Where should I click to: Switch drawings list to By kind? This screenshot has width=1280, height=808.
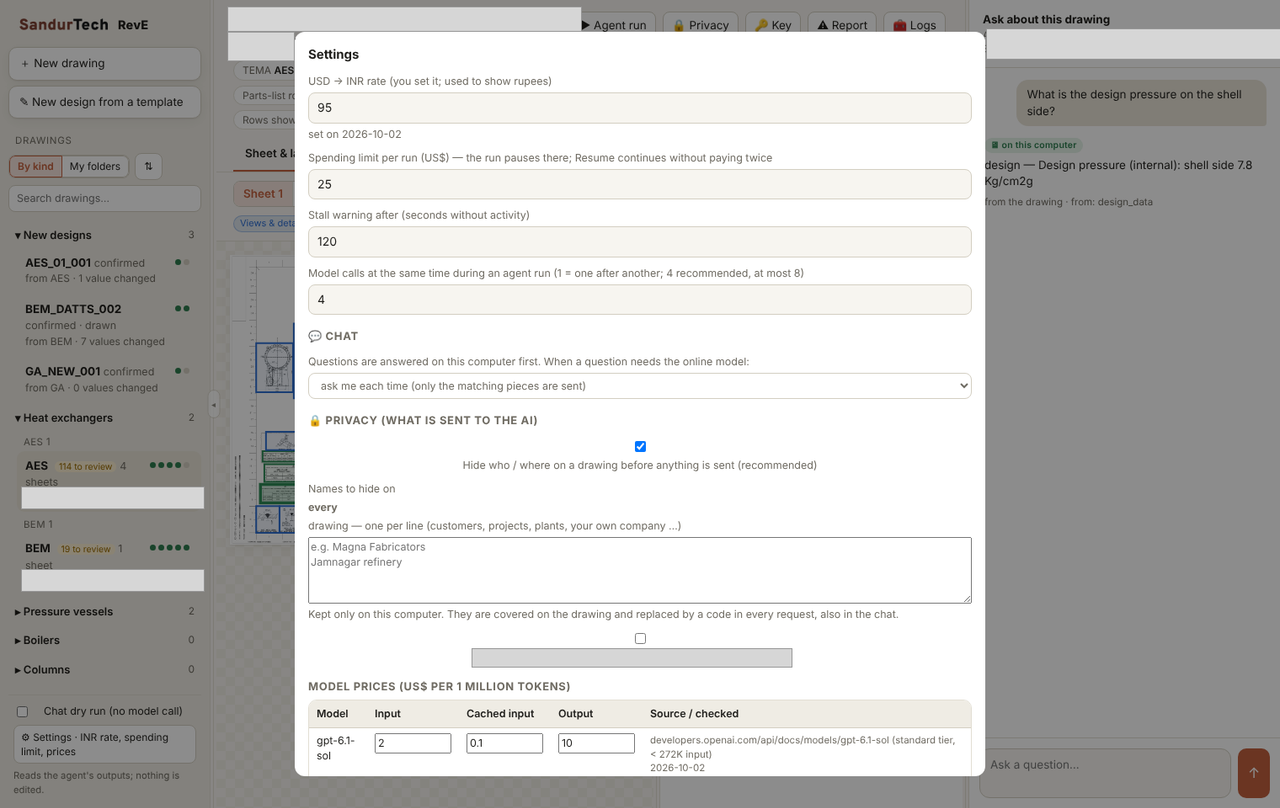[x=36, y=167]
